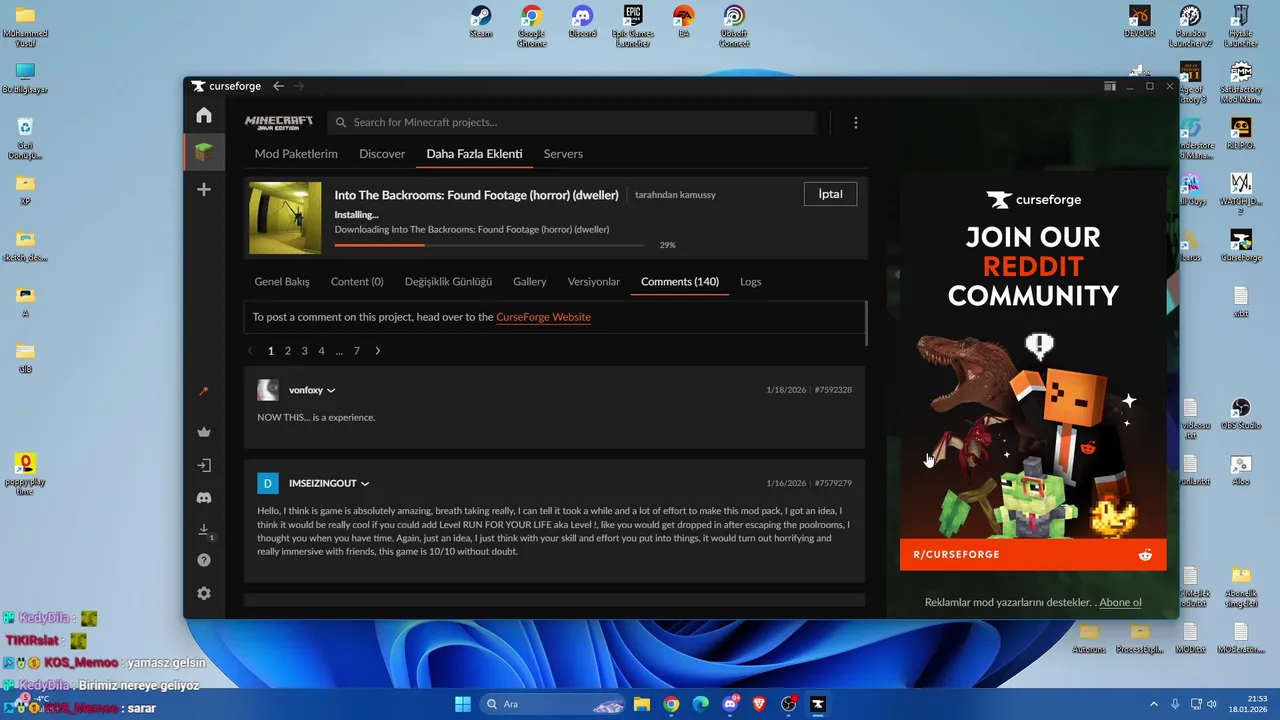Viewport: 1280px width, 720px height.
Task: Open the R/CURSEFORGE Reddit banner button
Action: click(x=1033, y=554)
